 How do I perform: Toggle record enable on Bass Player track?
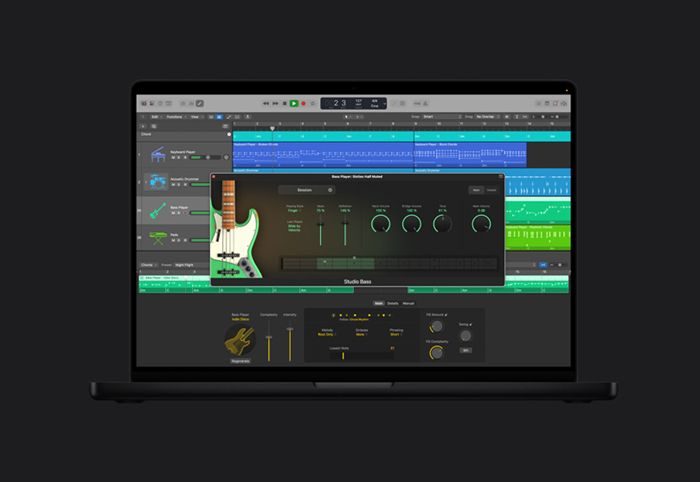(x=185, y=213)
